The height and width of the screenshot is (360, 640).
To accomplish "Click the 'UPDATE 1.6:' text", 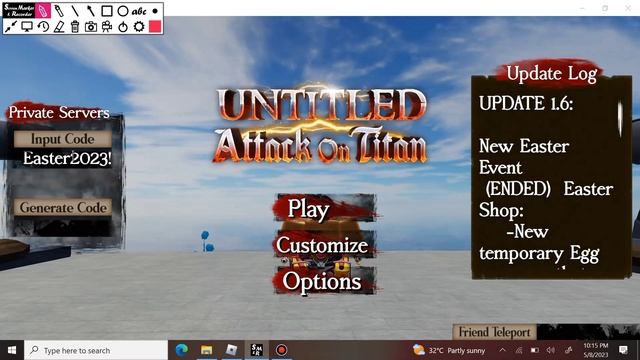I will point(526,103).
